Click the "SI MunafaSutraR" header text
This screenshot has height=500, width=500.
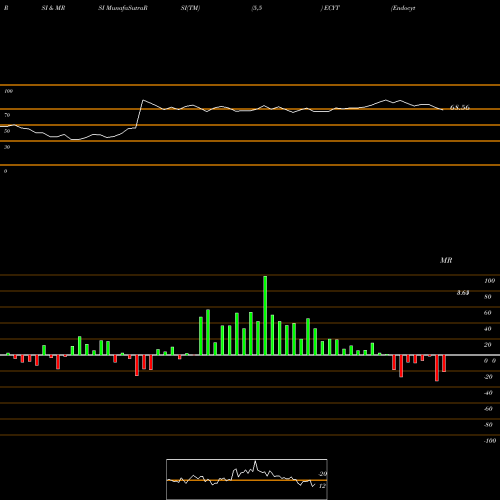tap(123, 8)
